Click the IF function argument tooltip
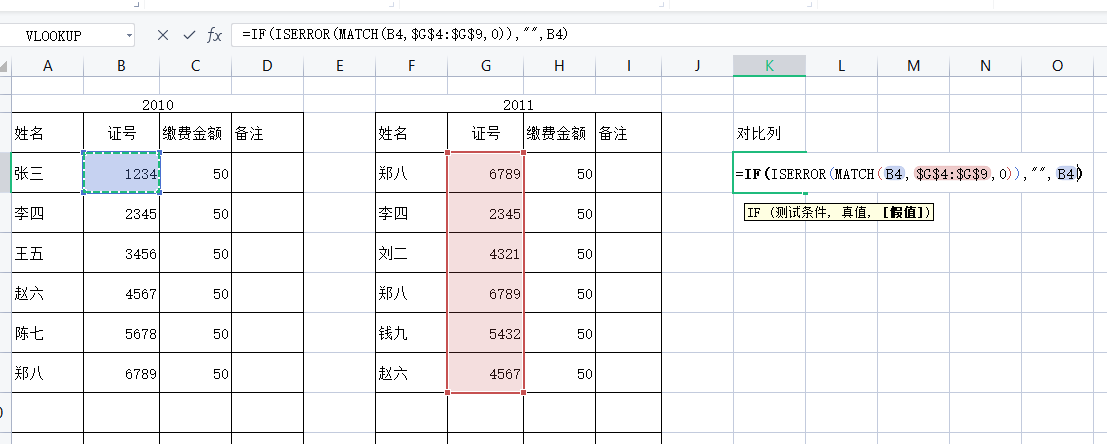The width and height of the screenshot is (1107, 444). click(839, 212)
